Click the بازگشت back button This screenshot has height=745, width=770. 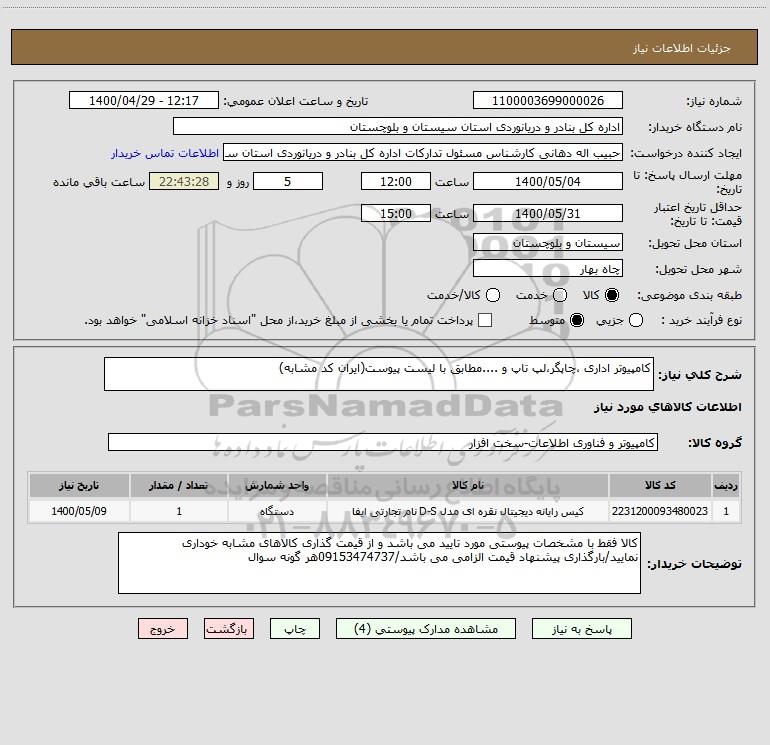coord(229,629)
